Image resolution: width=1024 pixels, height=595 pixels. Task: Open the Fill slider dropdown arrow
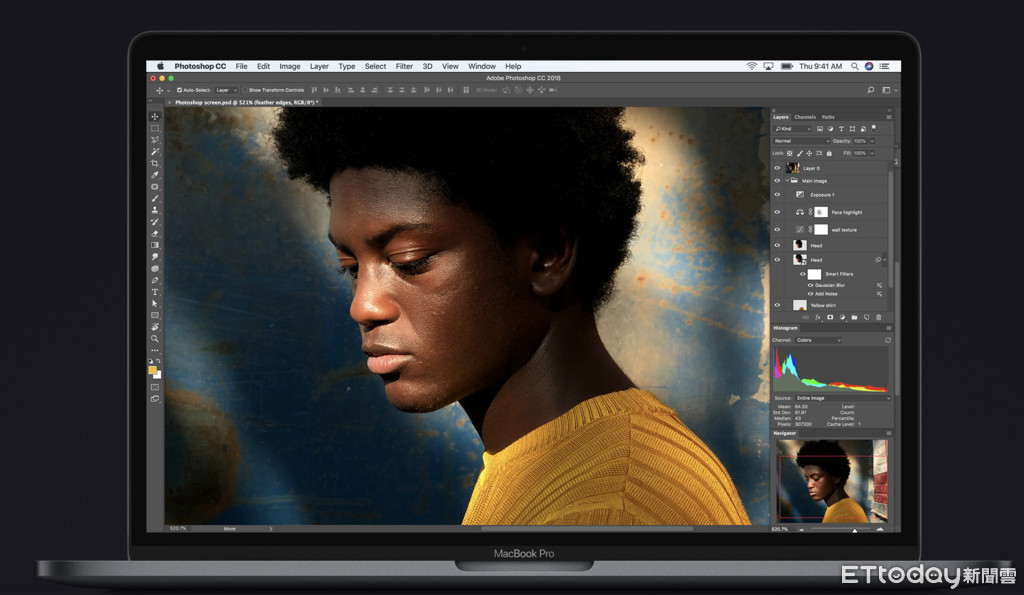[x=872, y=153]
